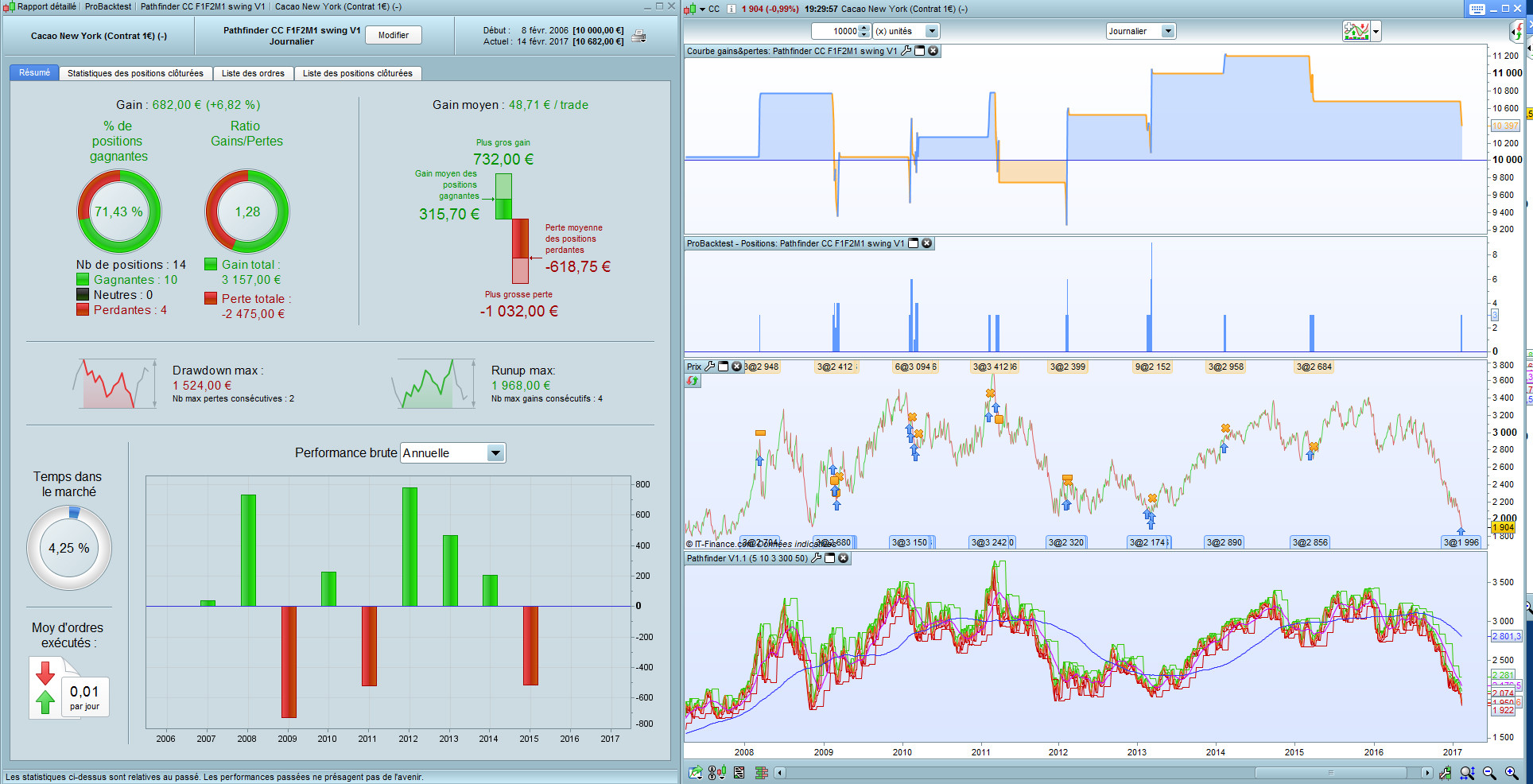Viewport: 1533px width, 784px height.
Task: Open Statistiques des positions clôturées tab
Action: tap(135, 73)
